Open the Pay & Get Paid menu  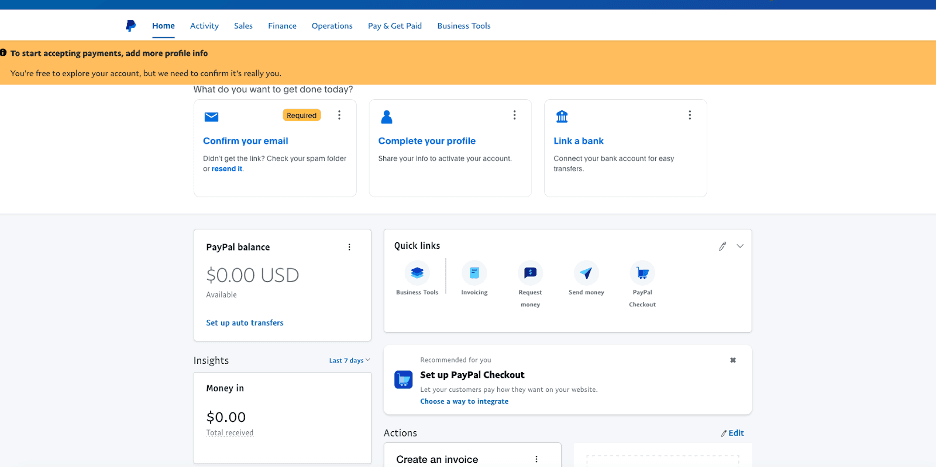[395, 26]
